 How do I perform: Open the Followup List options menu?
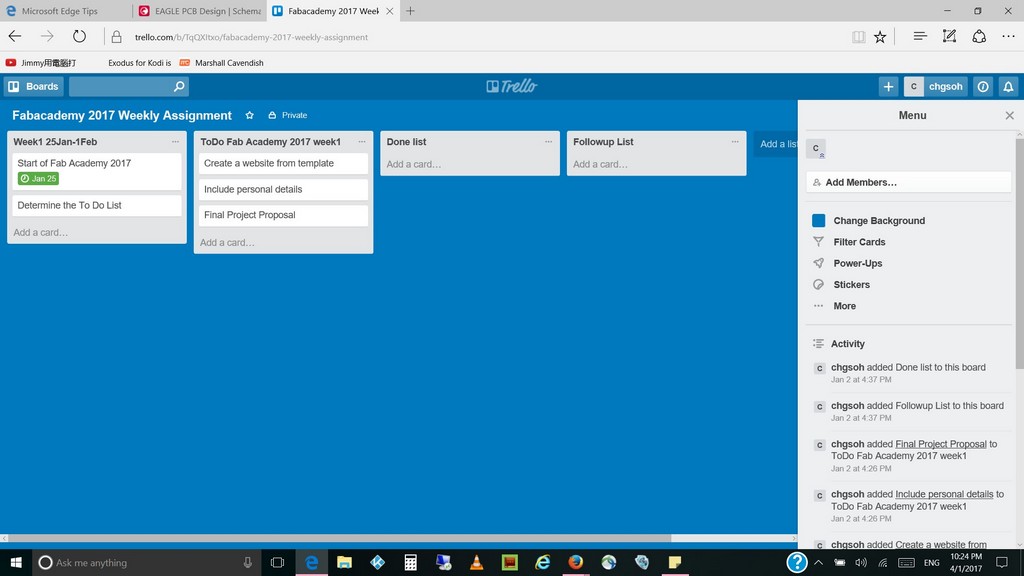pyautogui.click(x=735, y=142)
